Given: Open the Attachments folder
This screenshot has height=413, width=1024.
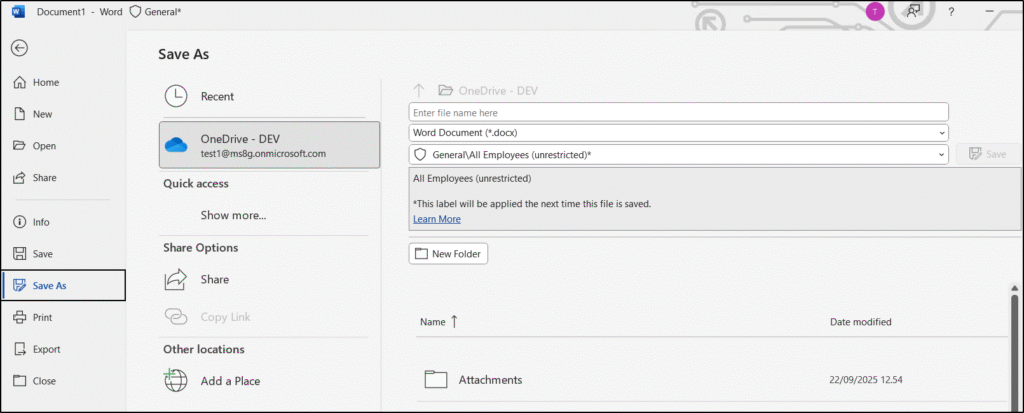Looking at the screenshot, I should tap(489, 380).
